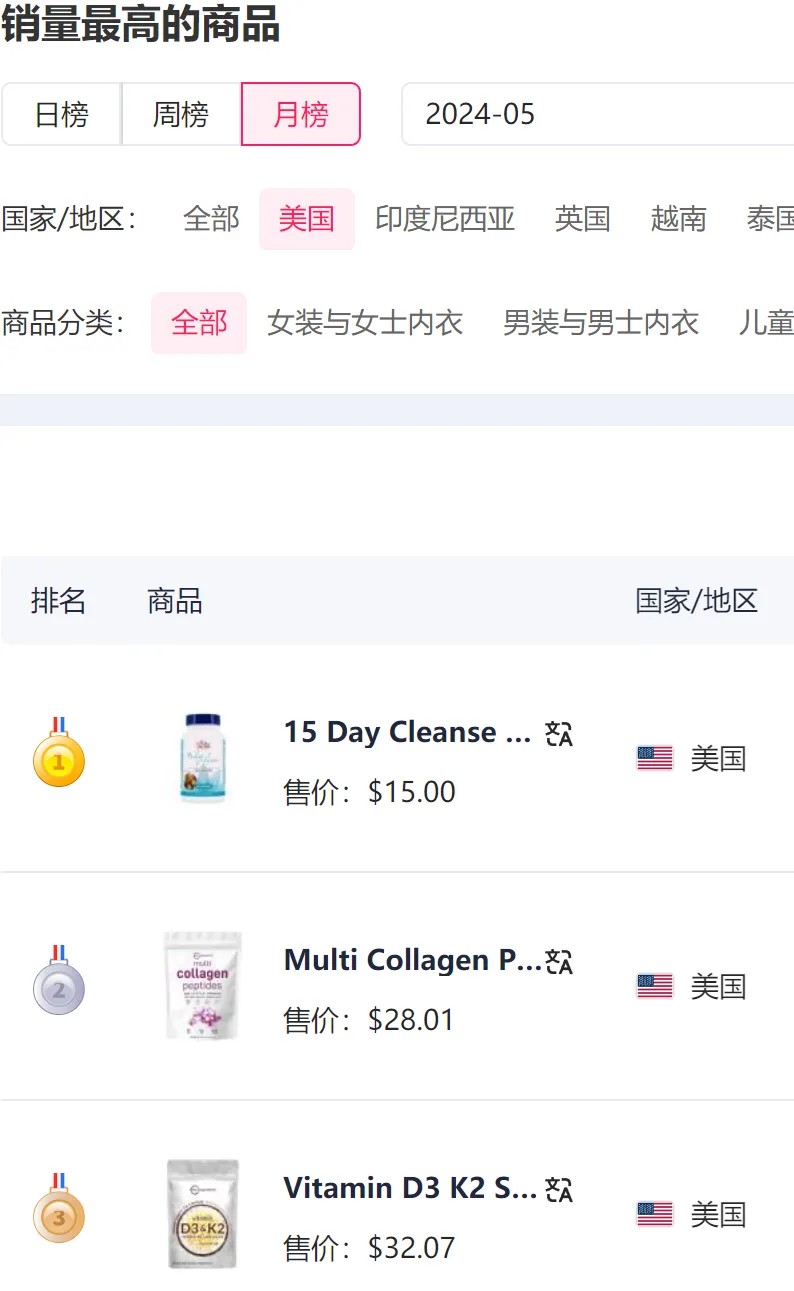794x1291 pixels.
Task: Click the bronze rank 3 medal
Action: [58, 1212]
